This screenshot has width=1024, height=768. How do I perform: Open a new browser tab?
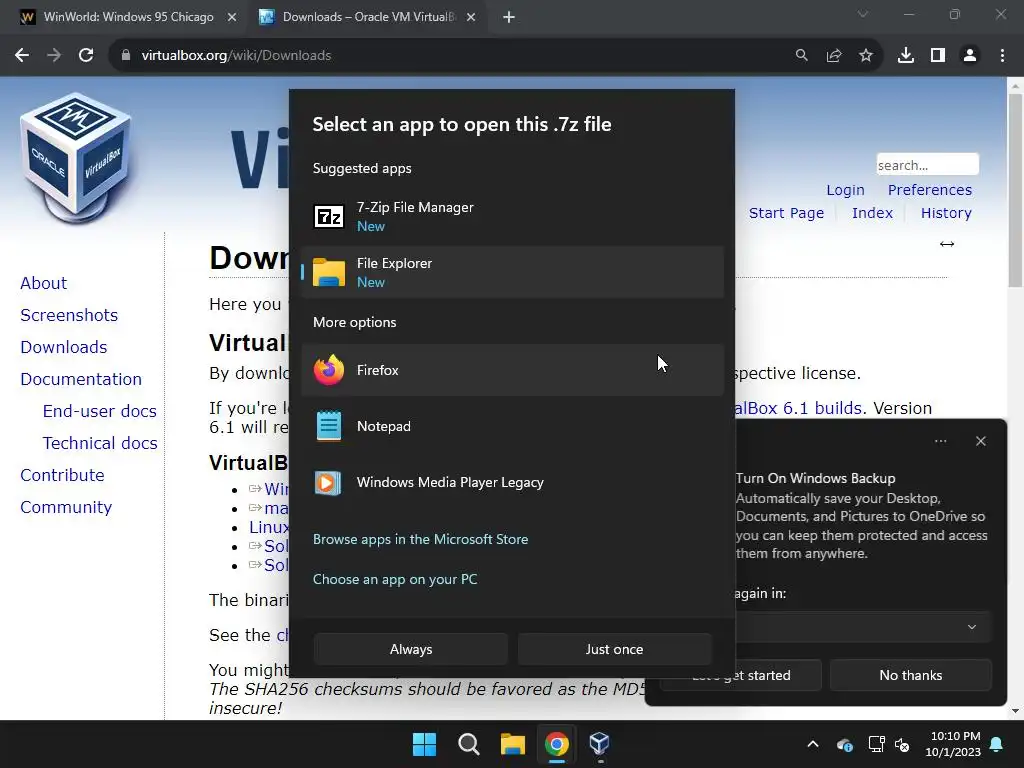(509, 17)
